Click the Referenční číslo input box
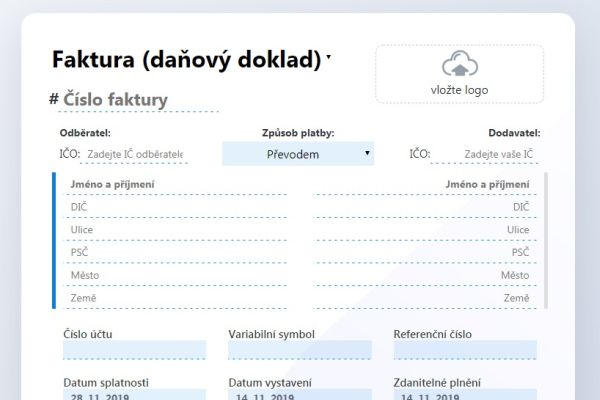This screenshot has width=600, height=400. (464, 350)
